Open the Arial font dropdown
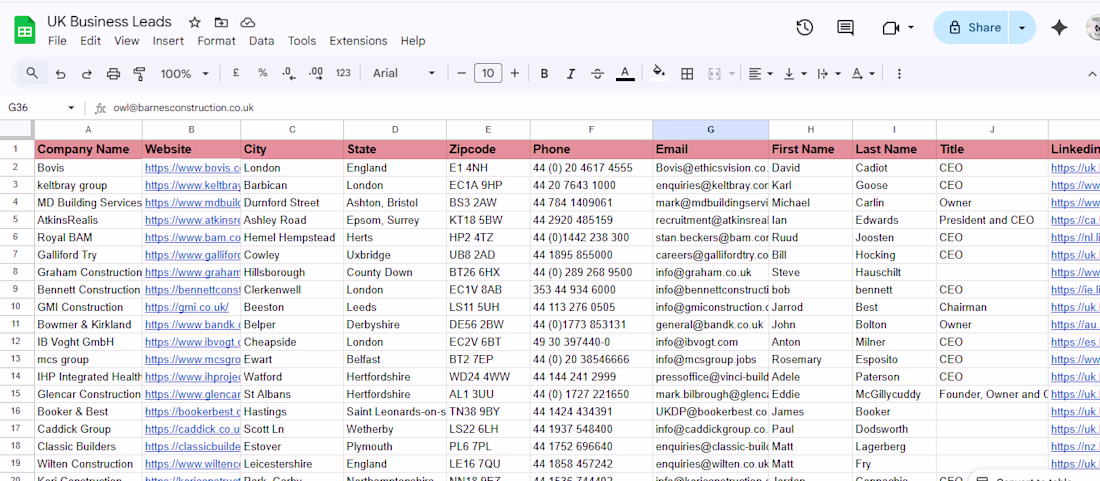 coord(404,73)
